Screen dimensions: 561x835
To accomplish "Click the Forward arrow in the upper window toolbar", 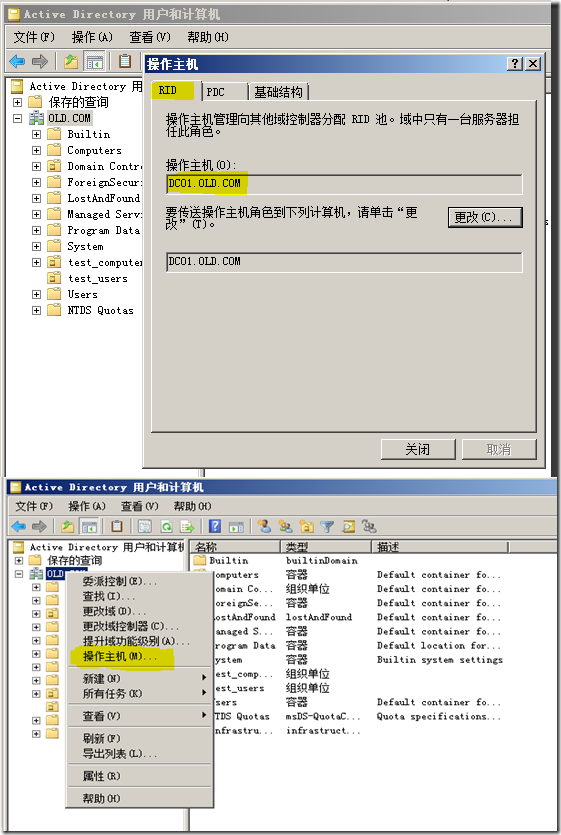I will pos(40,61).
